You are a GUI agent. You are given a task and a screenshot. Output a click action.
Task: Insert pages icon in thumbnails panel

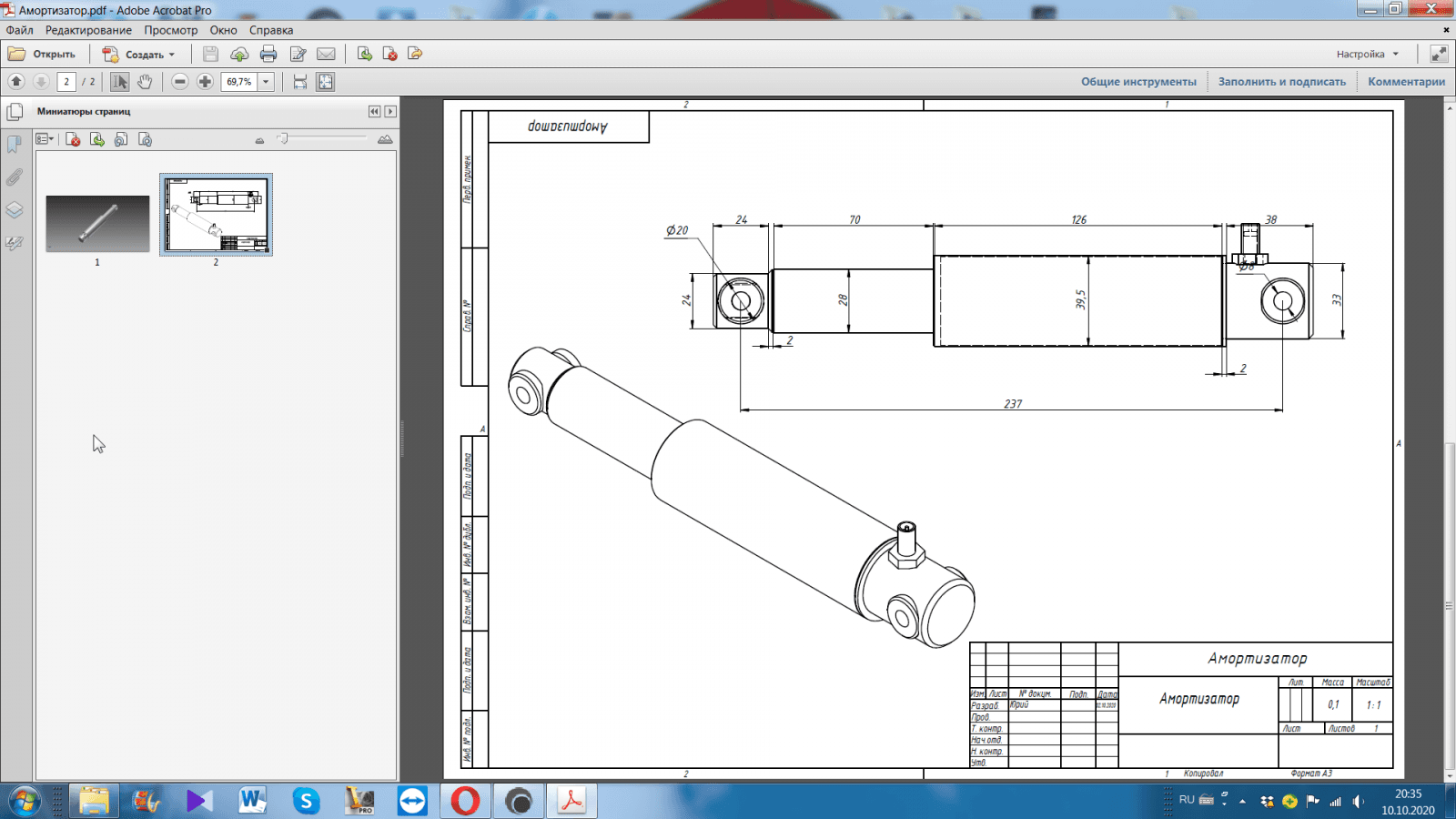97,139
